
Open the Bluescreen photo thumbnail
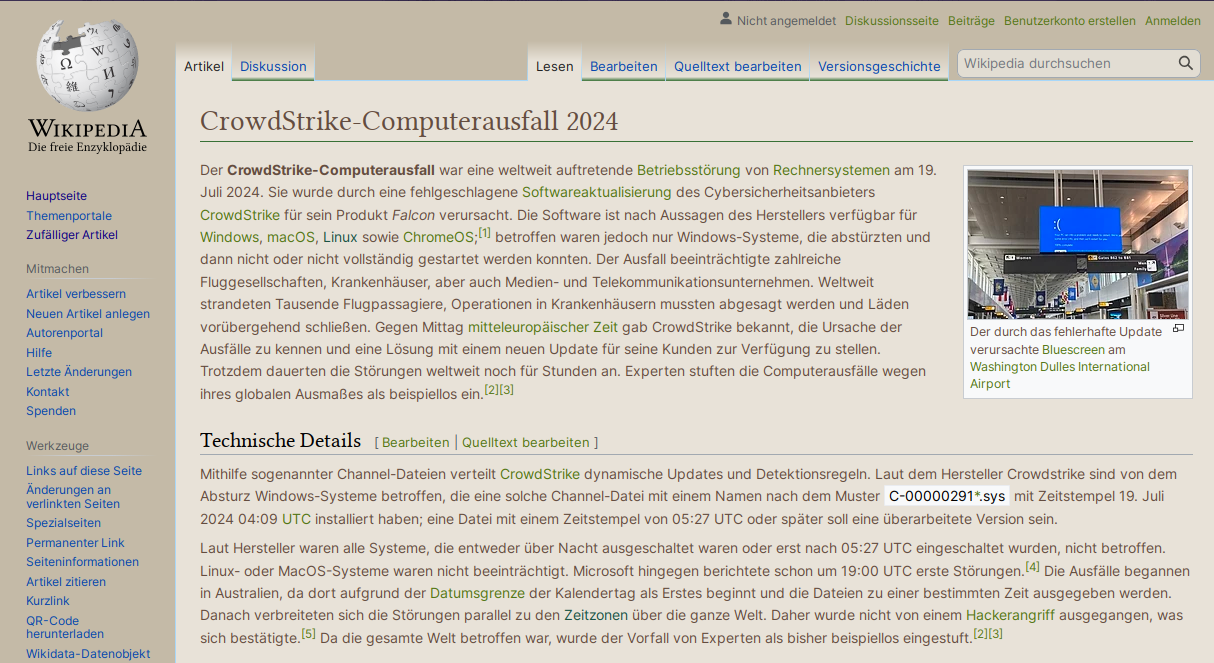click(1077, 243)
